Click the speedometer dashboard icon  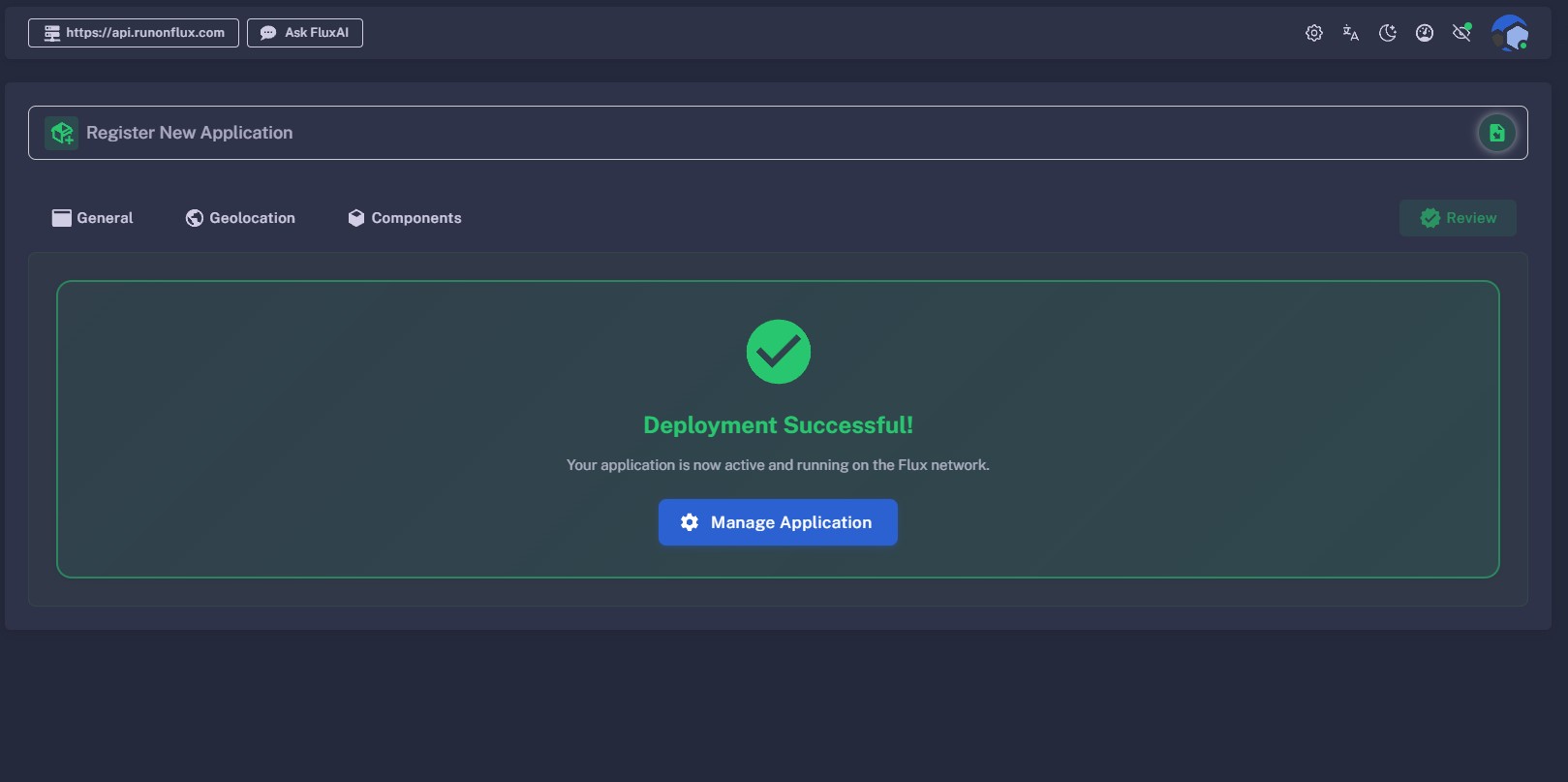coord(1424,33)
